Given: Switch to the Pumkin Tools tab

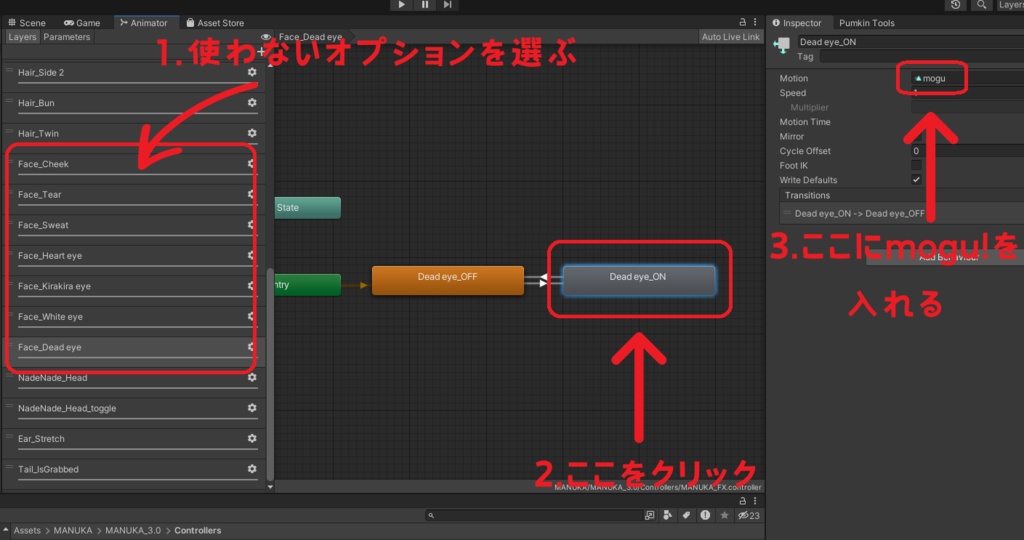Looking at the screenshot, I should (x=867, y=23).
